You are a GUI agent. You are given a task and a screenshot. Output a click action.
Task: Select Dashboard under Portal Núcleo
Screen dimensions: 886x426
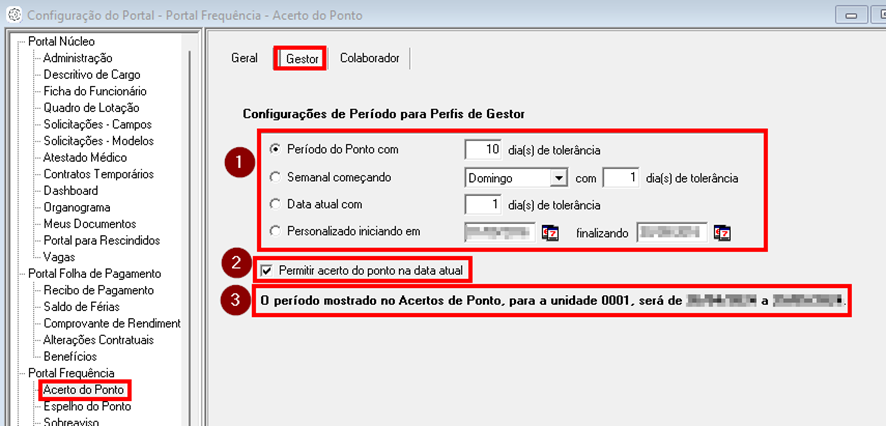point(70,191)
